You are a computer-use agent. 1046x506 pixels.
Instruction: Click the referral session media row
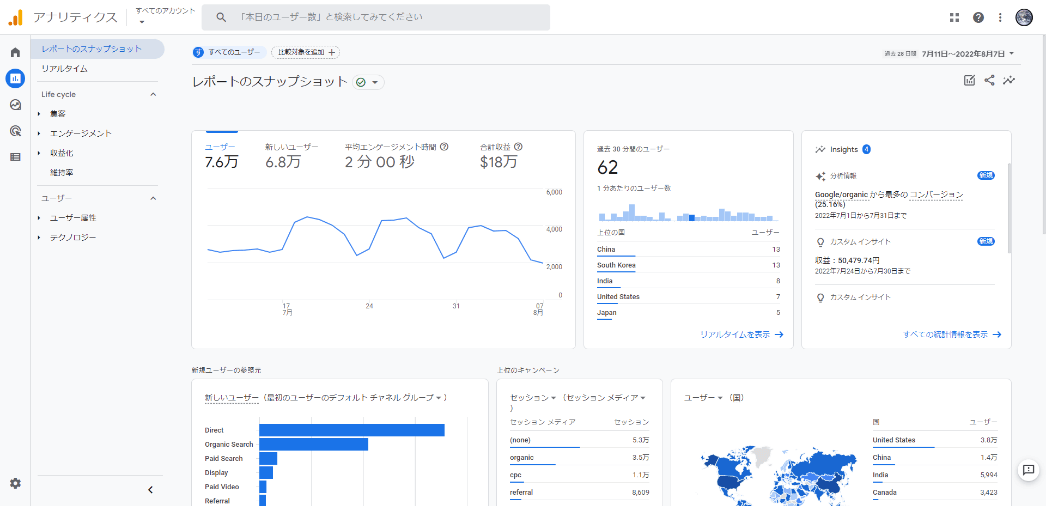coord(579,493)
